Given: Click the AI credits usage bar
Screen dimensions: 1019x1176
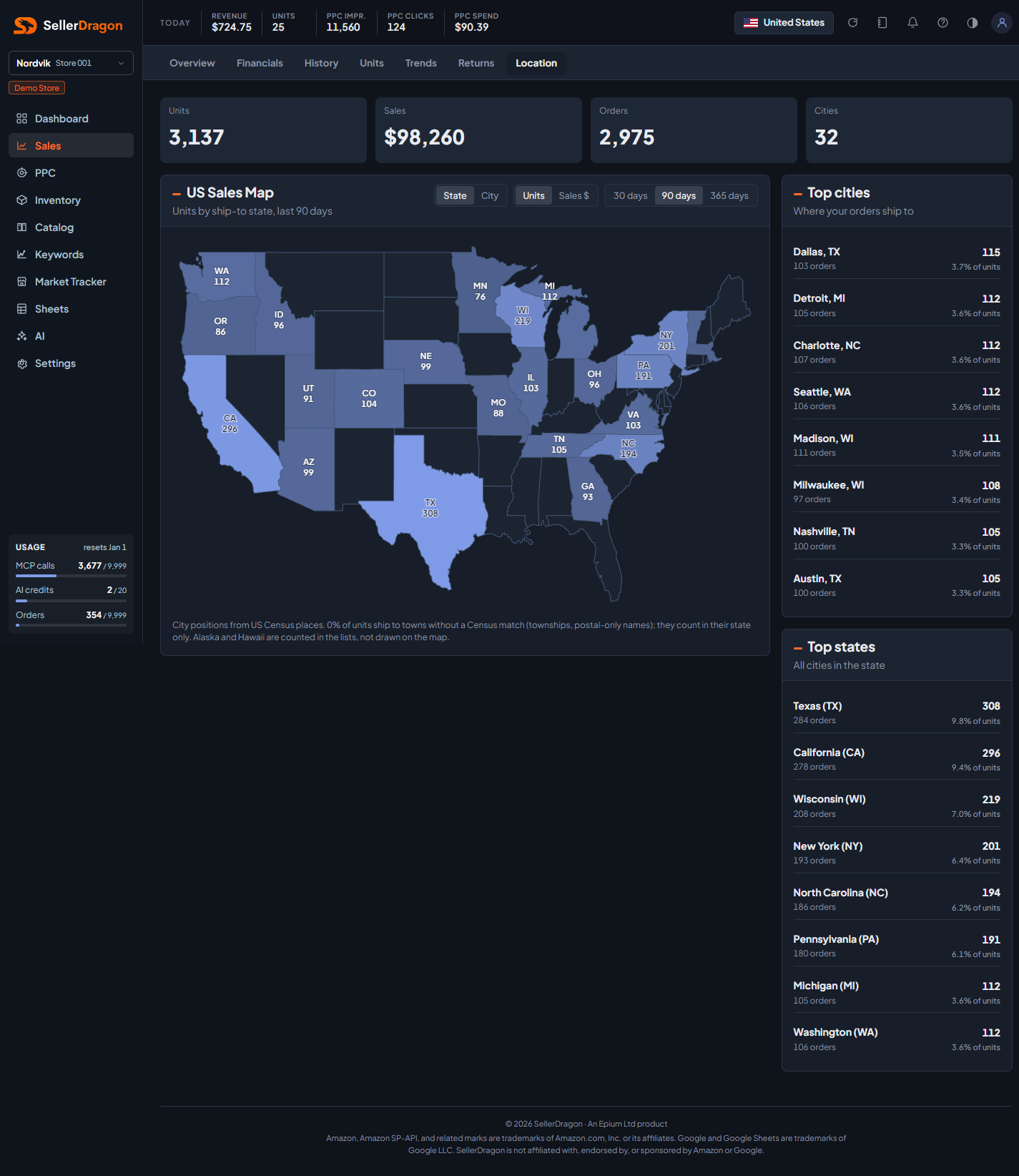Looking at the screenshot, I should [71, 601].
